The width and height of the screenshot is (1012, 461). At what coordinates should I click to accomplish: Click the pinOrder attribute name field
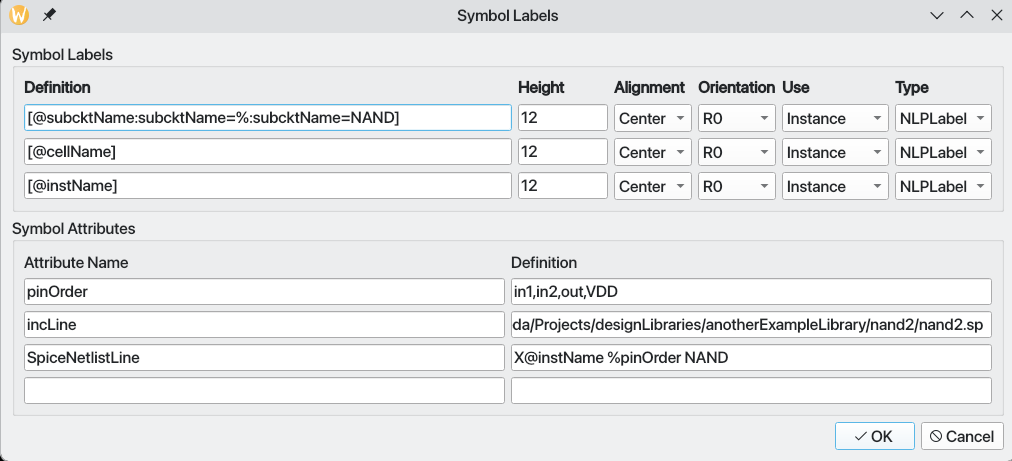(x=264, y=291)
